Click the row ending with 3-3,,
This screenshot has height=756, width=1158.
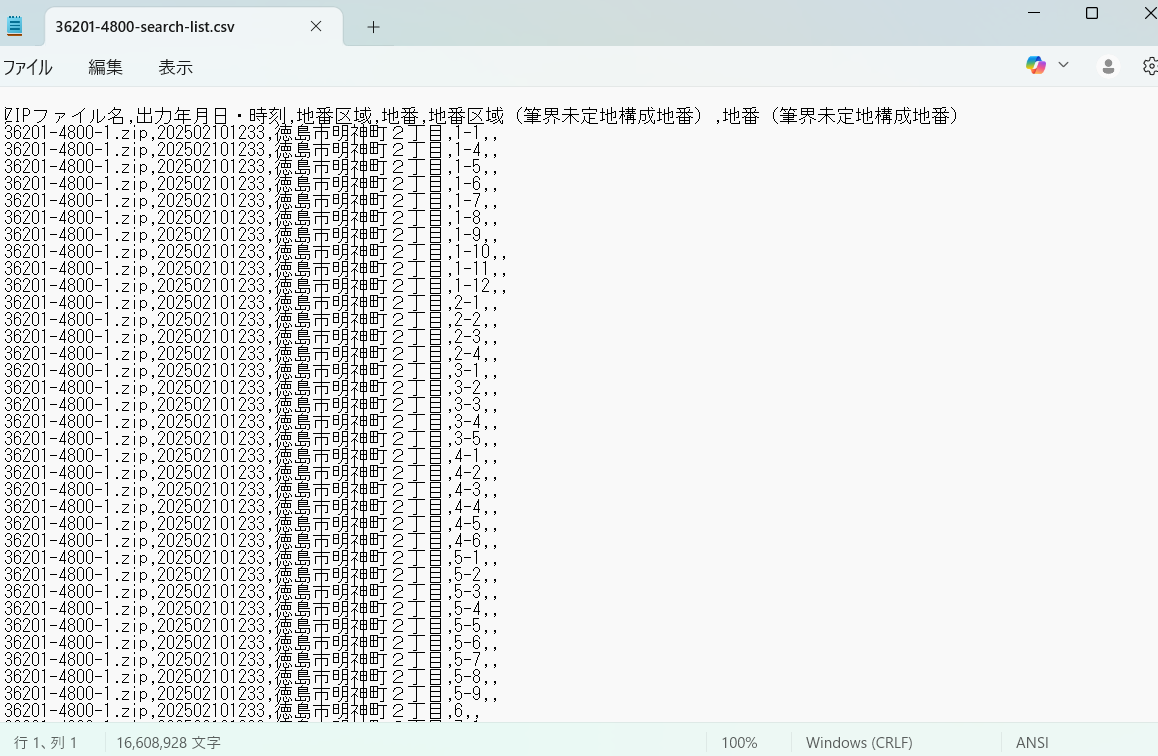pos(251,405)
